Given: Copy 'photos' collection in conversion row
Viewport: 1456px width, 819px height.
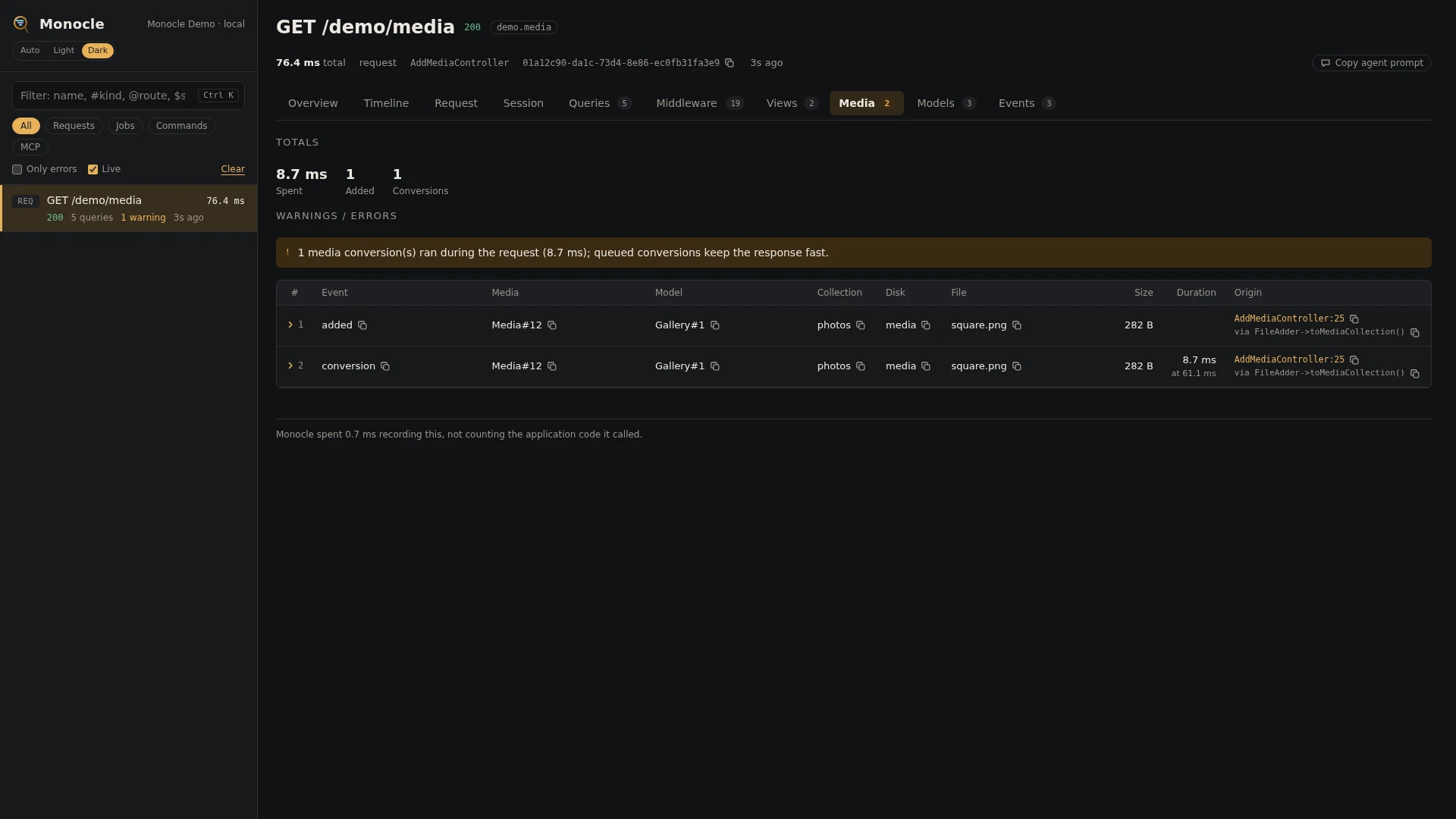Looking at the screenshot, I should [861, 366].
